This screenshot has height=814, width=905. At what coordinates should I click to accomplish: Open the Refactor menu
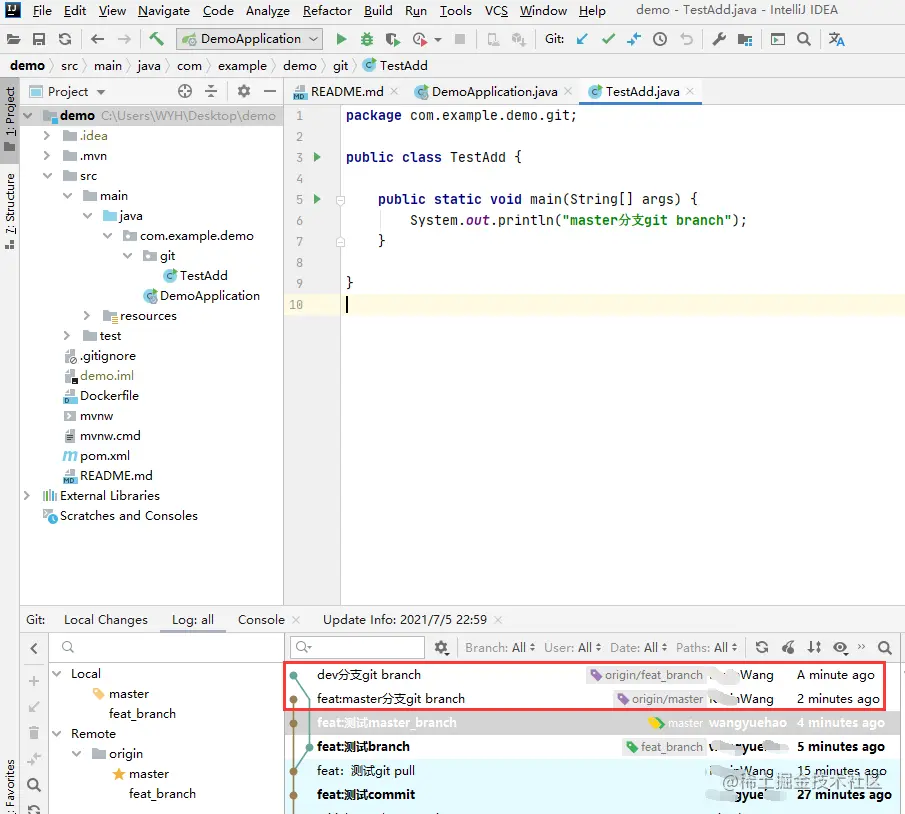(x=327, y=11)
